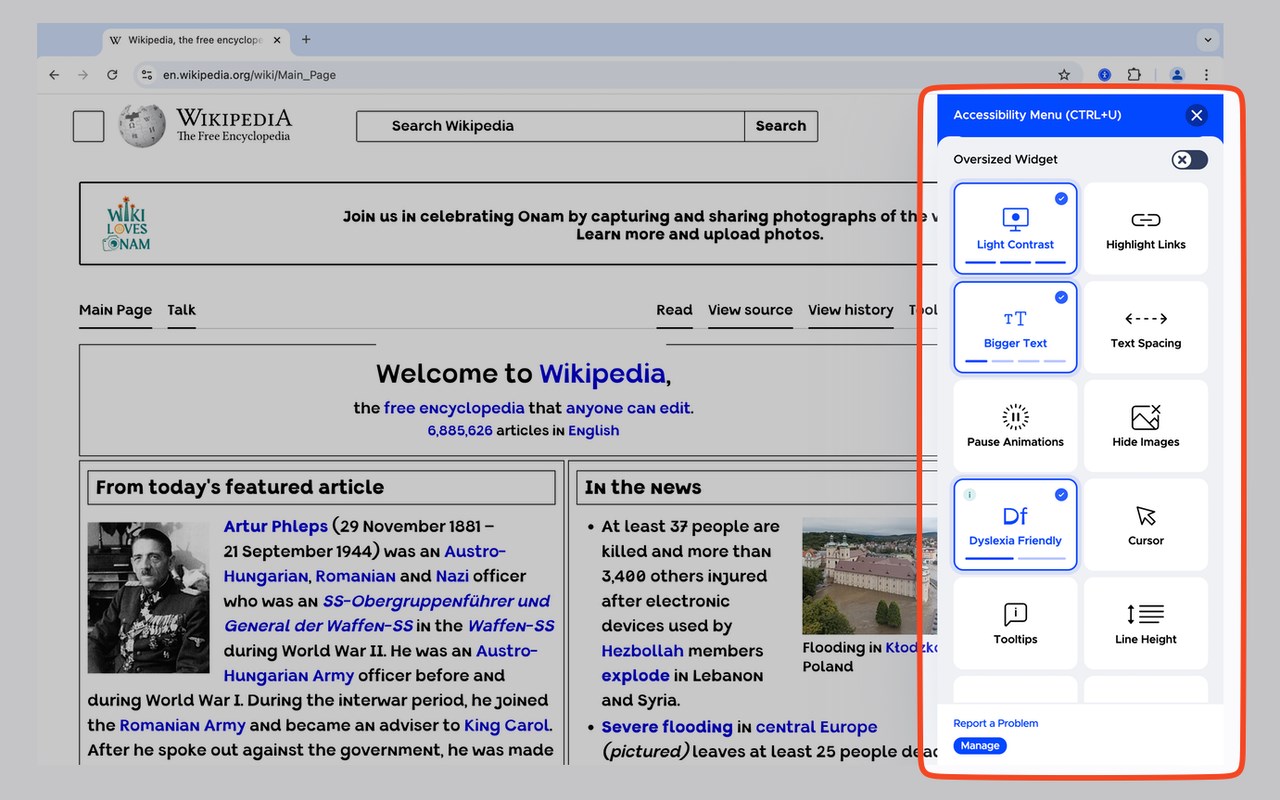The height and width of the screenshot is (800, 1280).
Task: Turn on Hide Images
Action: 1146,426
